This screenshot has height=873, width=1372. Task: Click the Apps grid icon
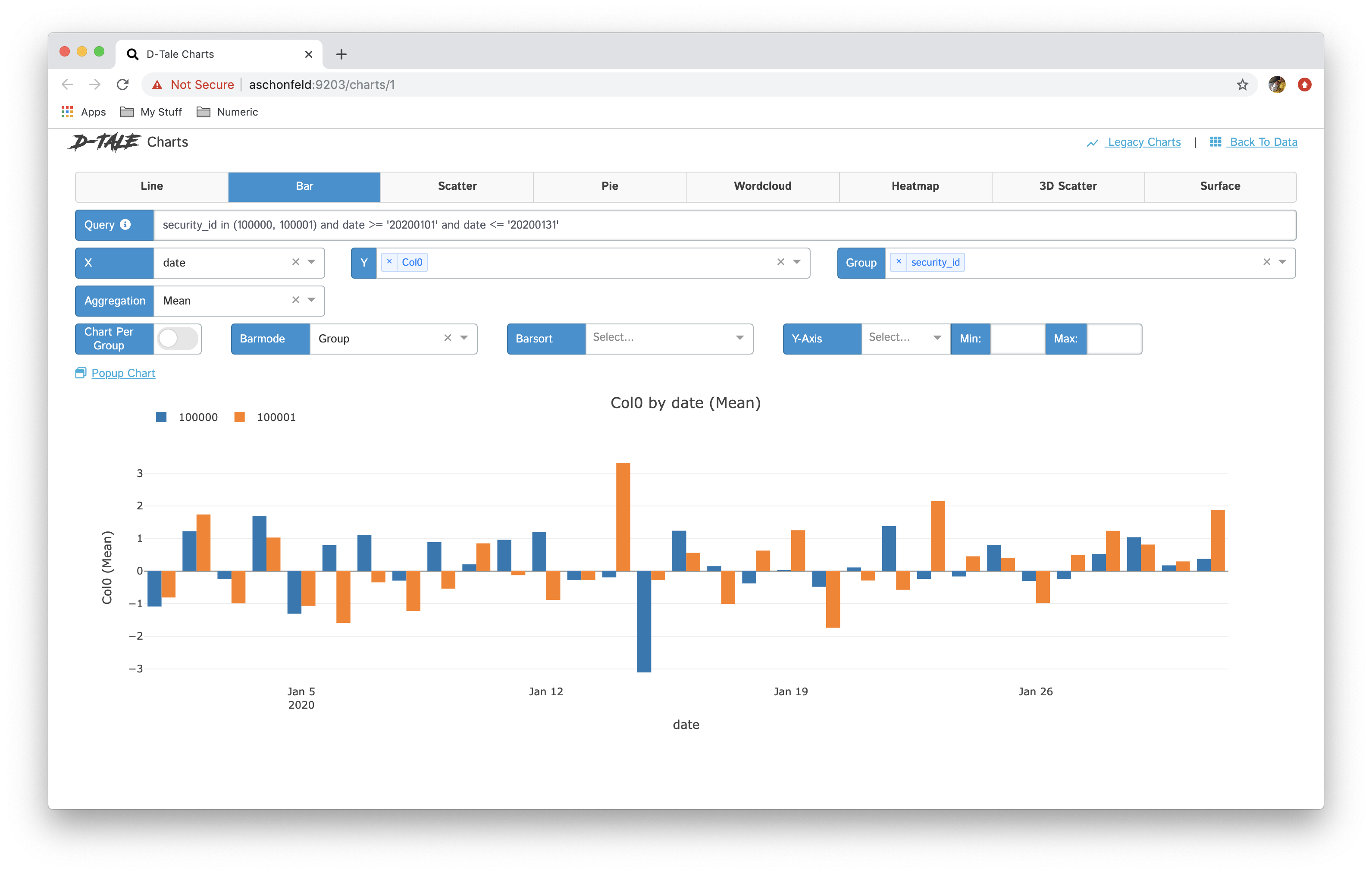pyautogui.click(x=67, y=112)
